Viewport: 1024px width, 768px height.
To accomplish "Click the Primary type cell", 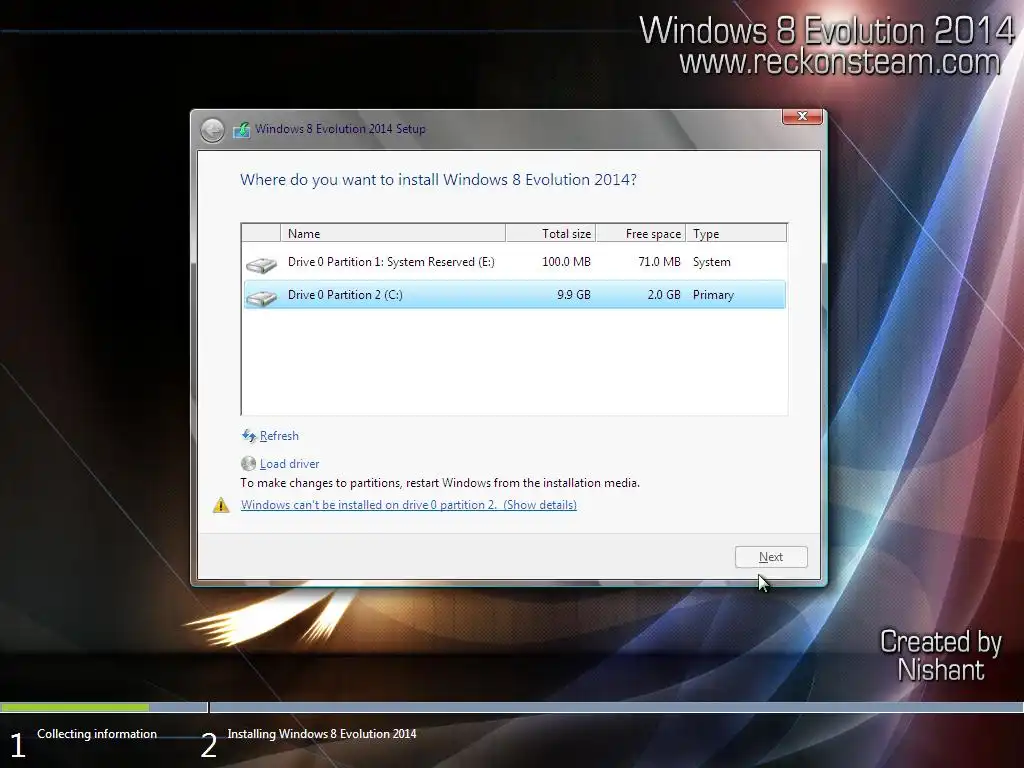I will 713,295.
